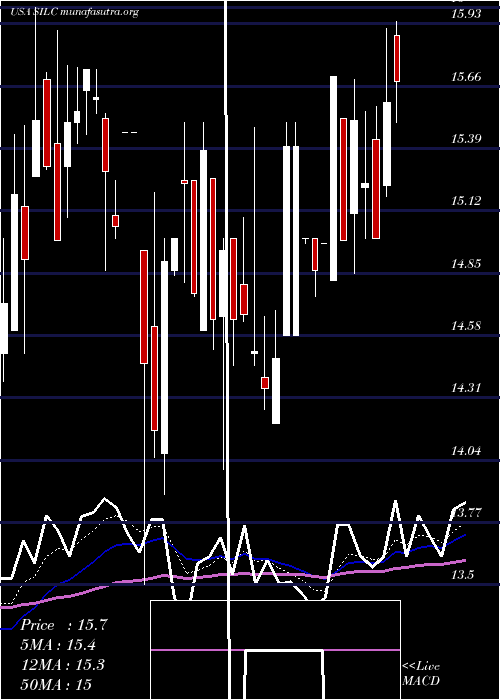The width and height of the screenshot is (500, 700).
Task: Select the 12MA : 15.3 legend entry
Action: tap(63, 665)
